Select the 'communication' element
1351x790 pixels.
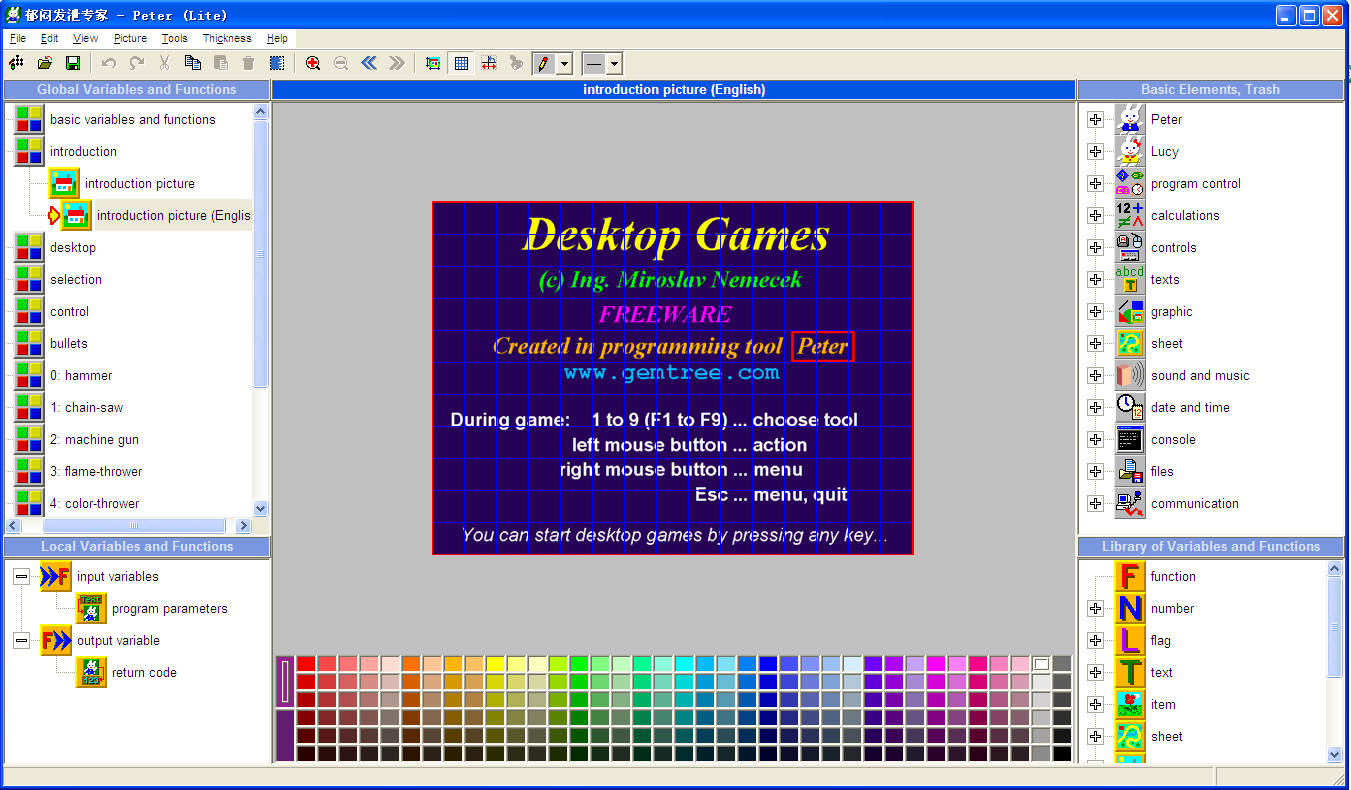point(1194,503)
